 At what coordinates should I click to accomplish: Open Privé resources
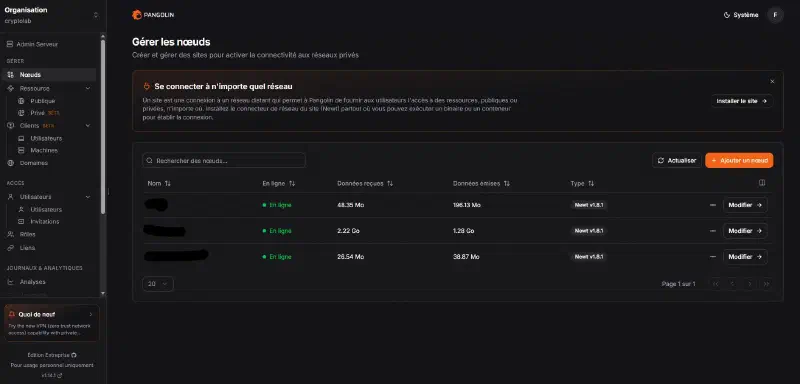pyautogui.click(x=38, y=113)
